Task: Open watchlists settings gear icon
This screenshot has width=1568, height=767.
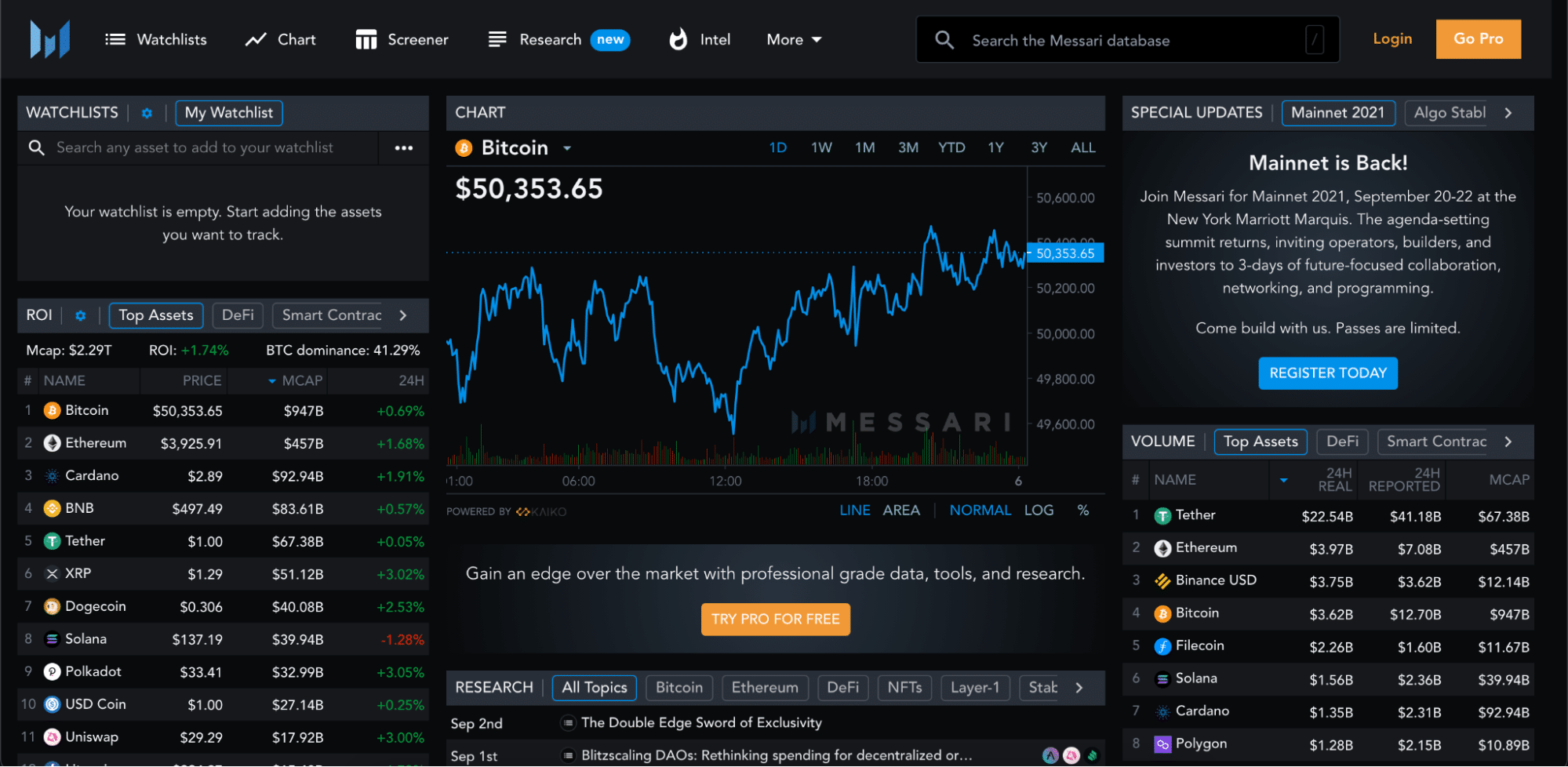Action: [x=147, y=113]
